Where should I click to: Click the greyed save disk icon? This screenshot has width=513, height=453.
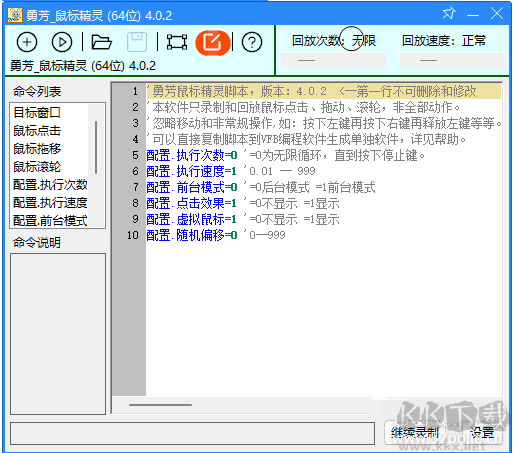point(137,42)
